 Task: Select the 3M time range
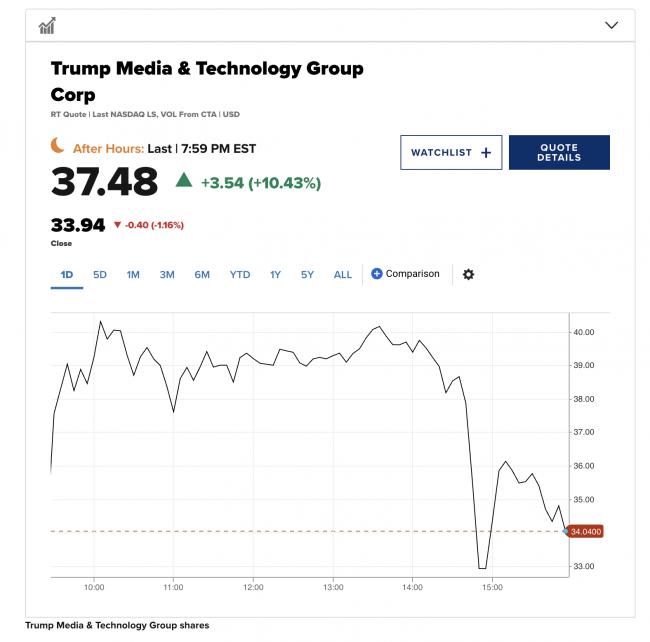167,274
